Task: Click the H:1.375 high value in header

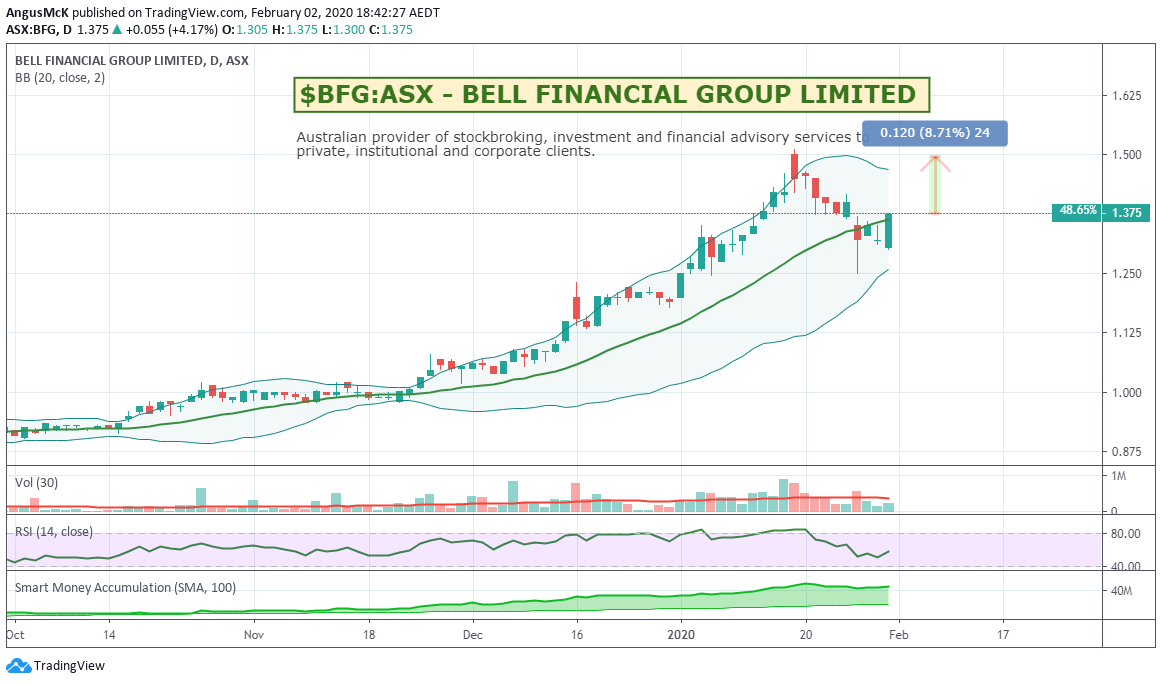Action: 296,30
